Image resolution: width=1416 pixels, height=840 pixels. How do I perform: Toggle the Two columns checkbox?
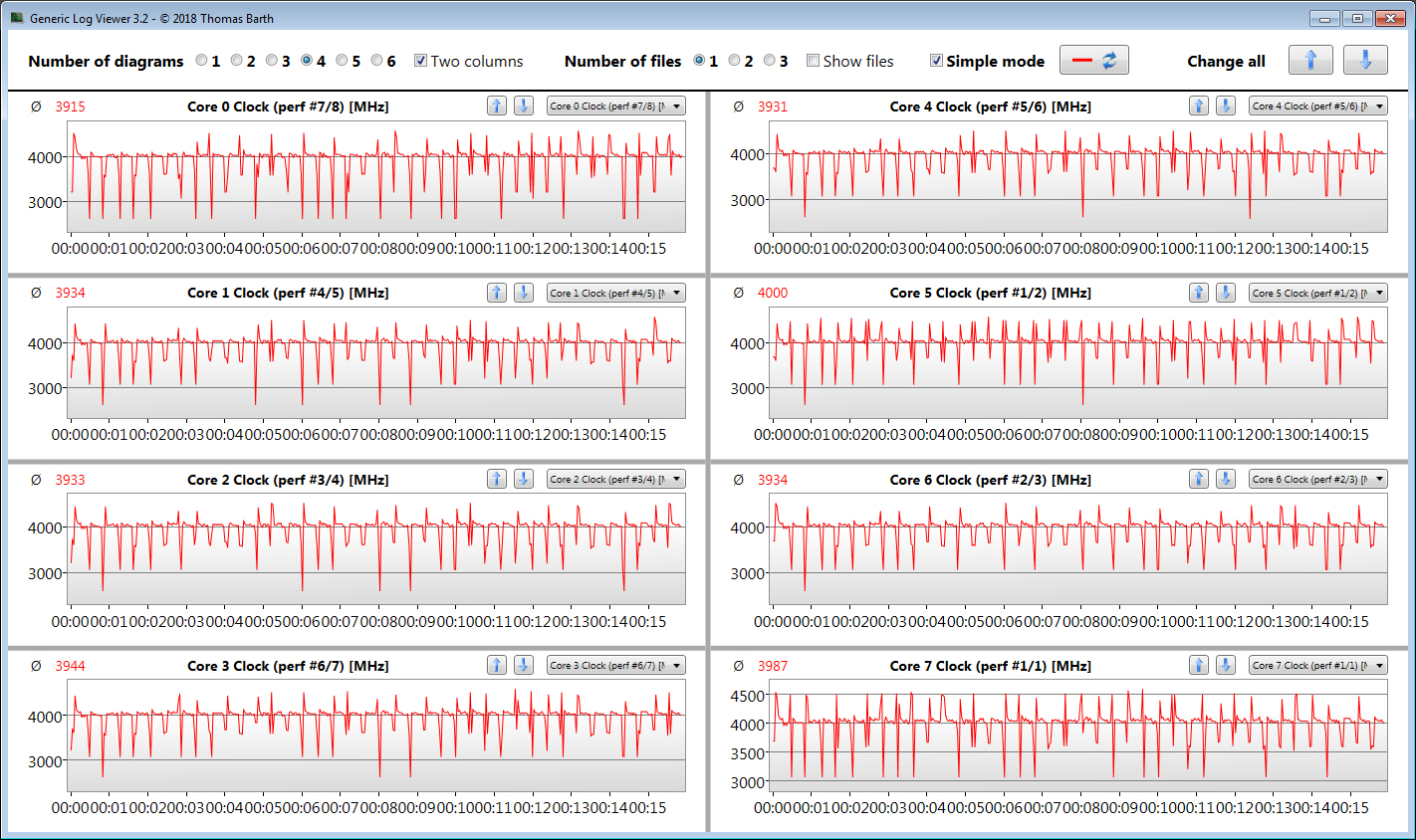click(x=420, y=61)
